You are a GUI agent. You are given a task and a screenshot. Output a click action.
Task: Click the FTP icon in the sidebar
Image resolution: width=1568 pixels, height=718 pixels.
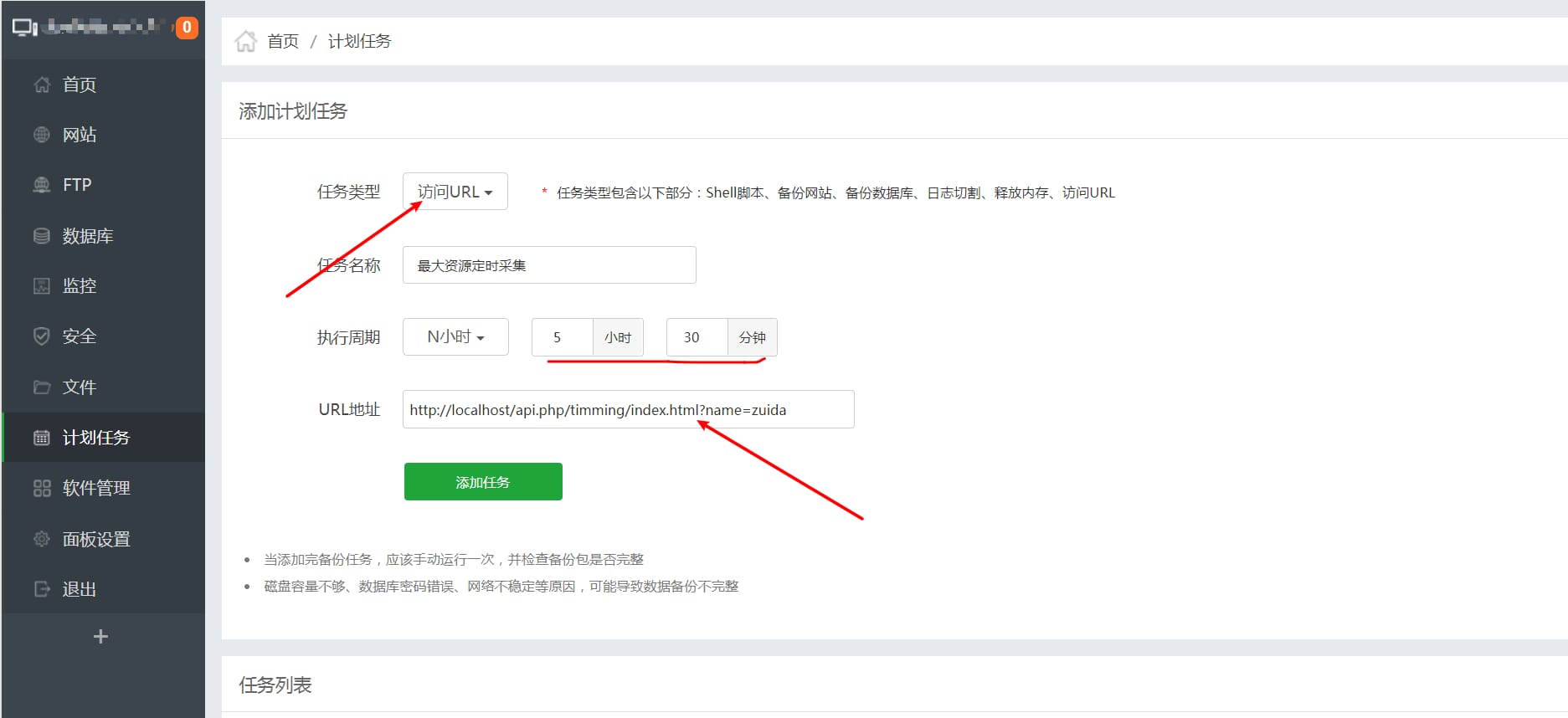pyautogui.click(x=42, y=185)
